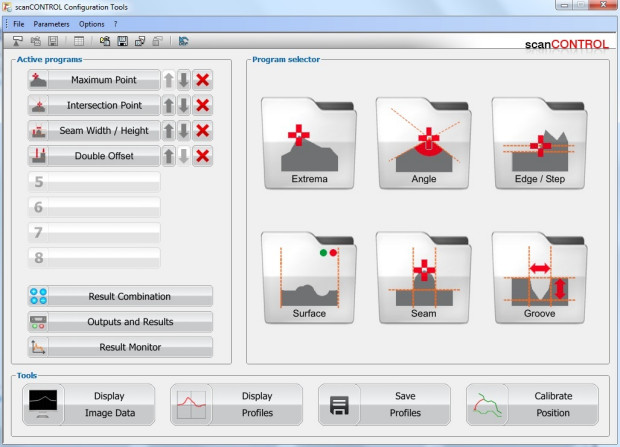This screenshot has height=447, width=620.
Task: Move Intersection Point program down
Action: coord(184,105)
